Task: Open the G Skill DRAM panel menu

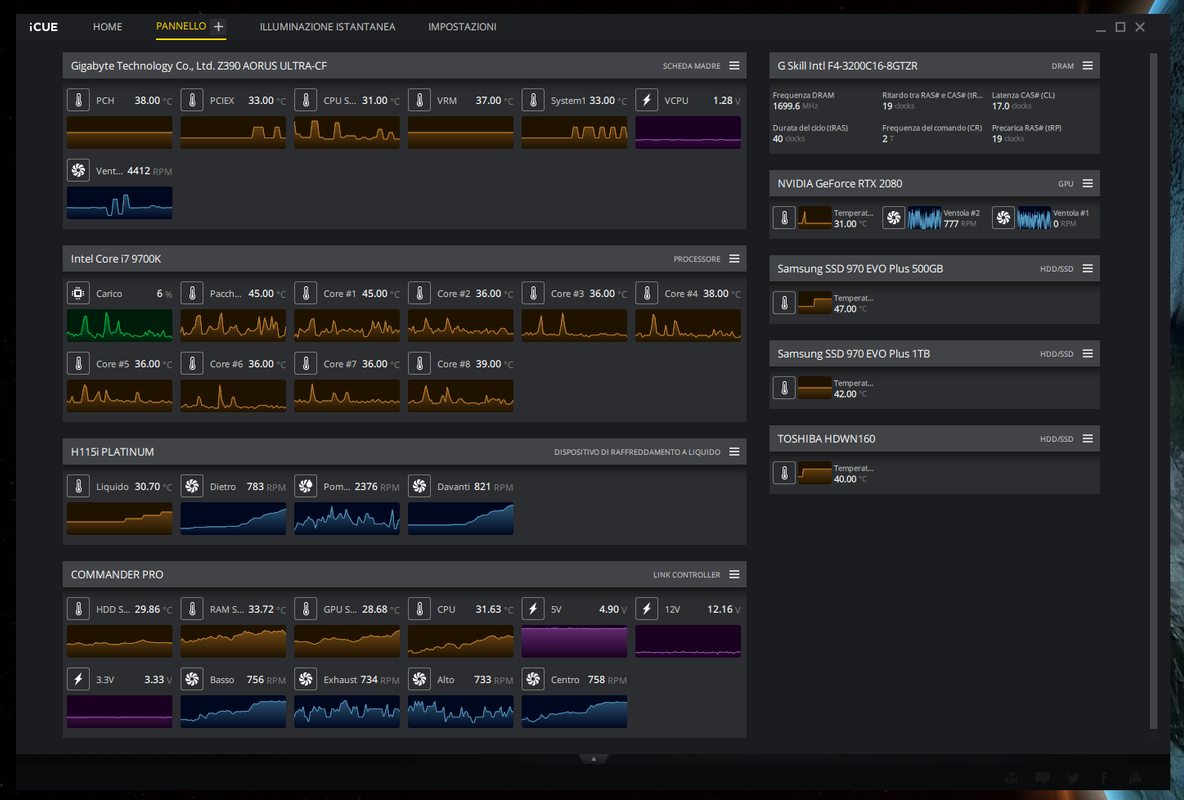Action: pyautogui.click(x=1087, y=66)
